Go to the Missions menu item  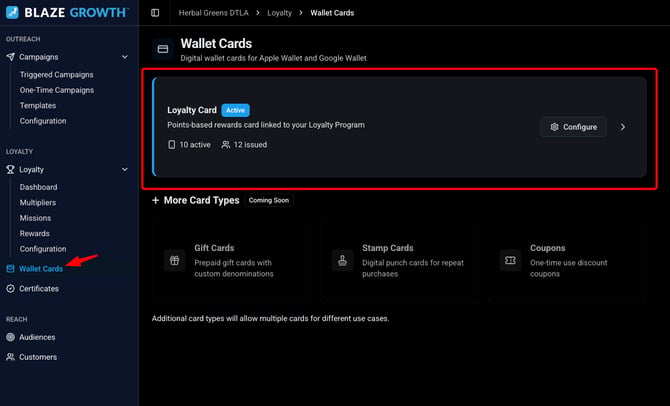point(35,218)
